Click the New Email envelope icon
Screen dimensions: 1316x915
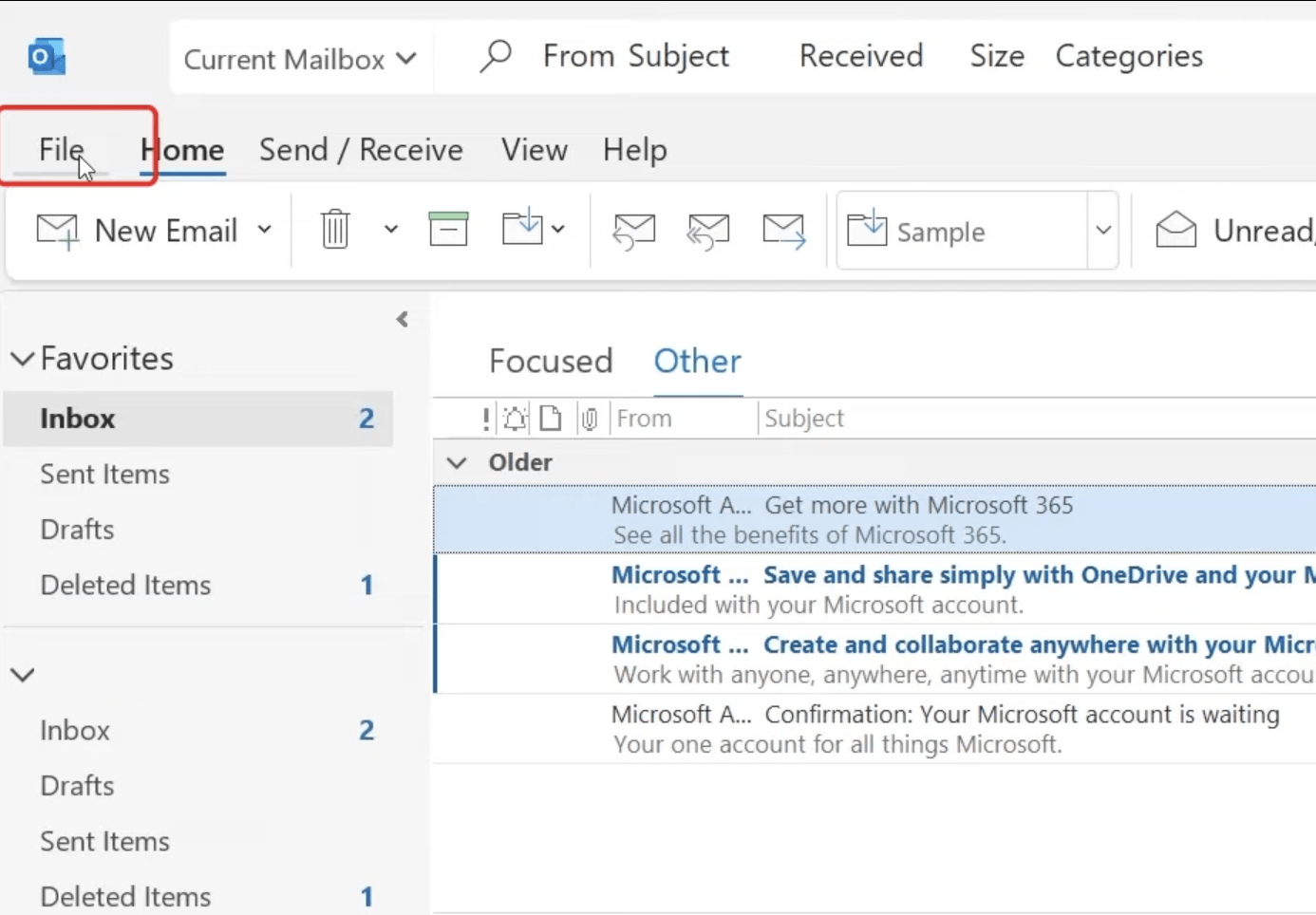[x=57, y=231]
